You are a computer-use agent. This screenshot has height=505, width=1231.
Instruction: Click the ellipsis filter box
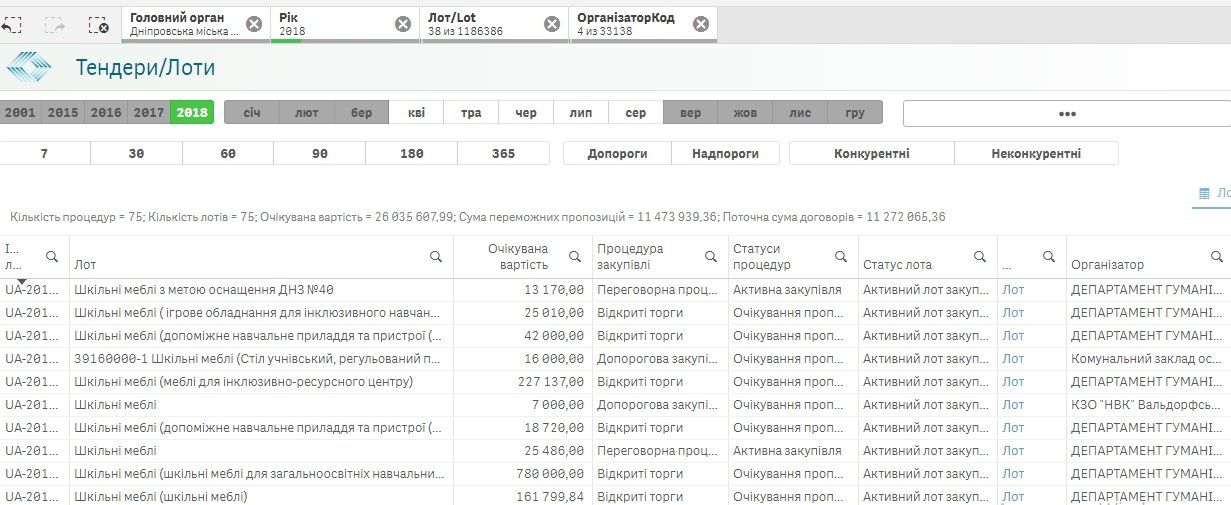pos(1066,114)
